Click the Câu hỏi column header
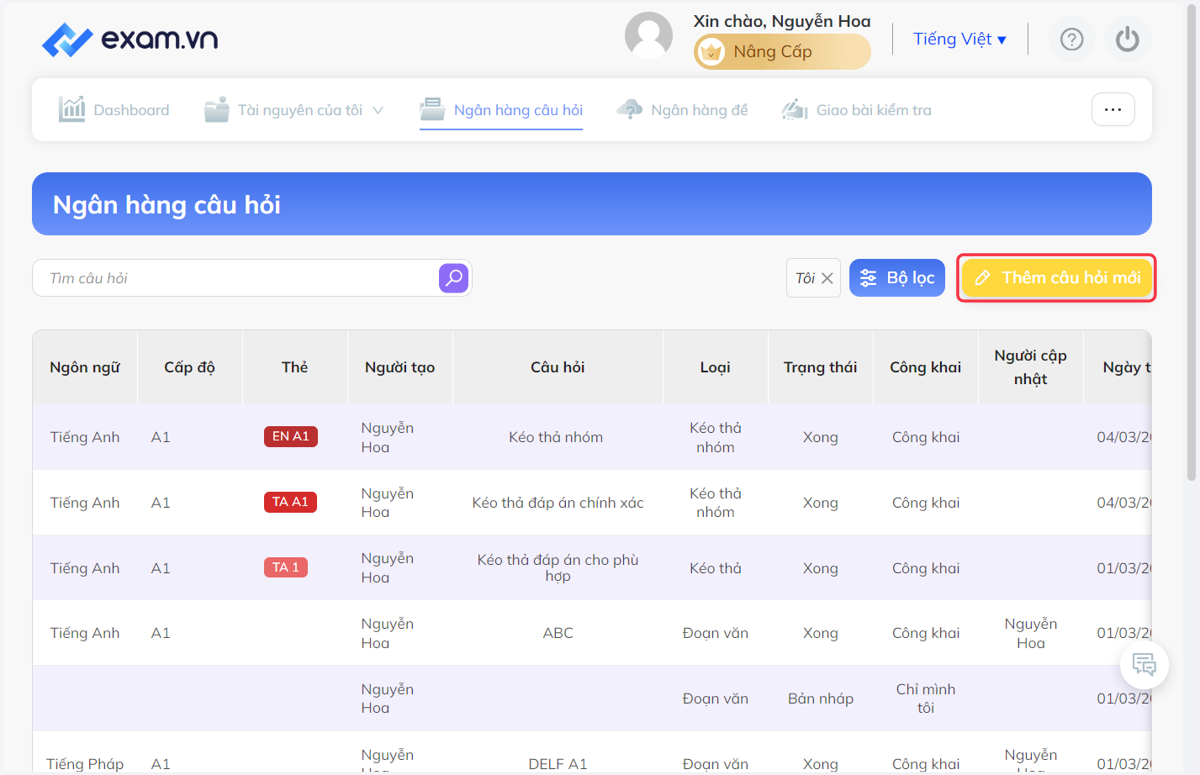Image resolution: width=1200 pixels, height=775 pixels. coord(558,367)
